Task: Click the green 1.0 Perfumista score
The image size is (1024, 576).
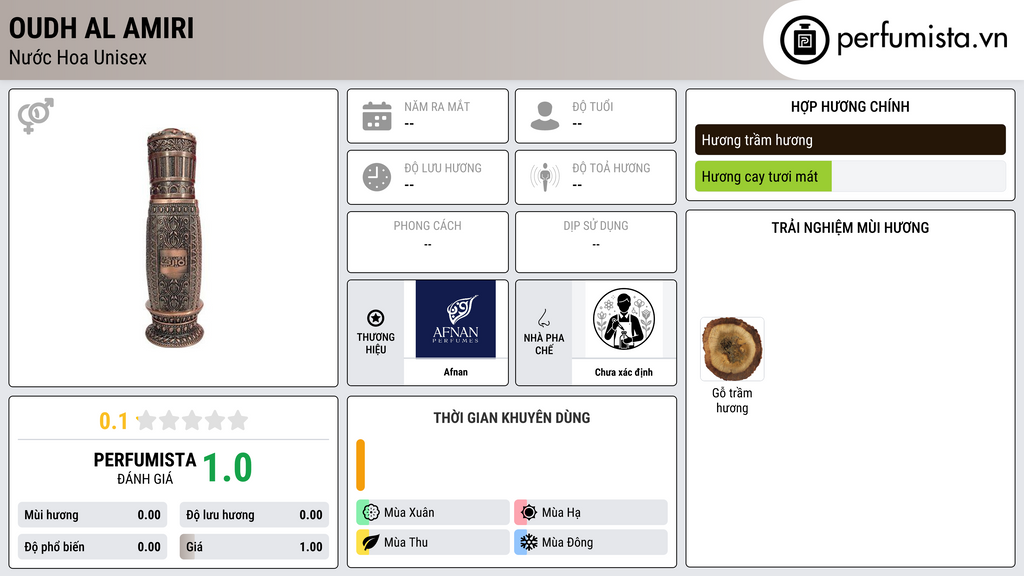Action: click(227, 468)
